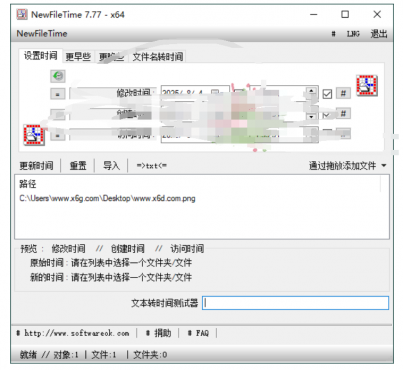The height and width of the screenshot is (370, 403).
Task: Click the 新的时间 preview line
Action: (x=111, y=277)
